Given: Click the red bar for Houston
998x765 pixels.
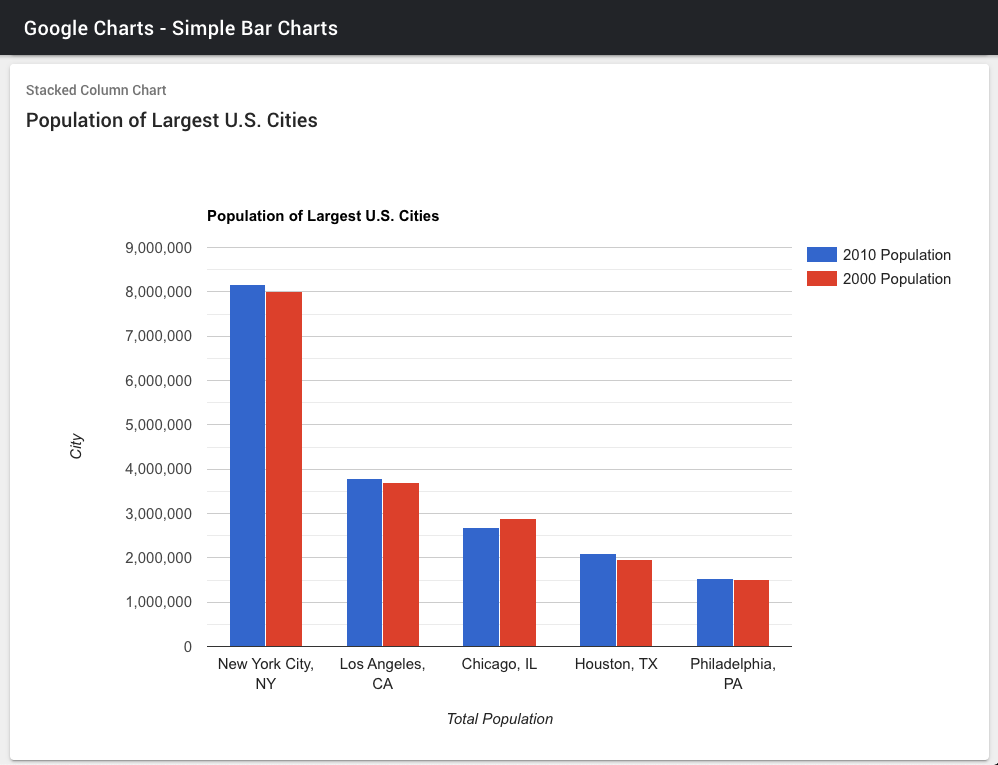Looking at the screenshot, I should click(635, 603).
